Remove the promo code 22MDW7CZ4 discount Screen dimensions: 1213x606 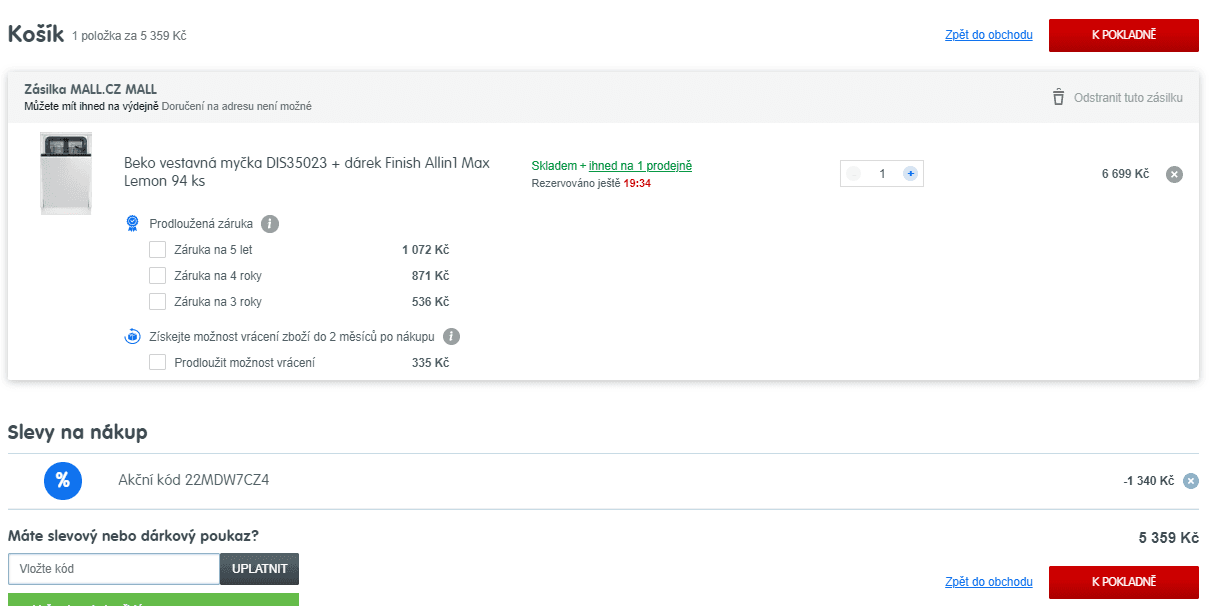point(1191,481)
